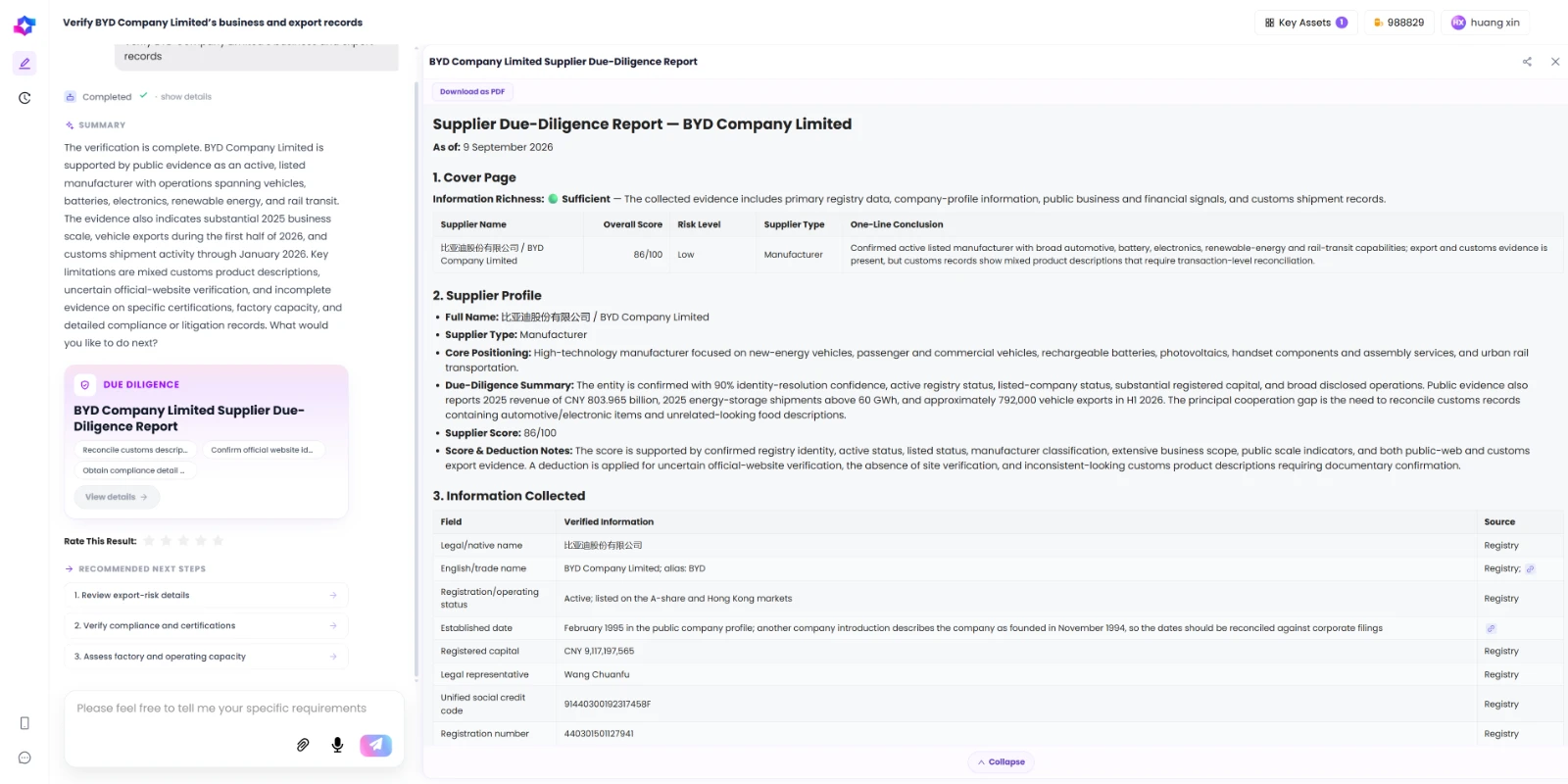Click the chat panel vertical scrollbar
The image size is (1568, 784).
coord(416,380)
